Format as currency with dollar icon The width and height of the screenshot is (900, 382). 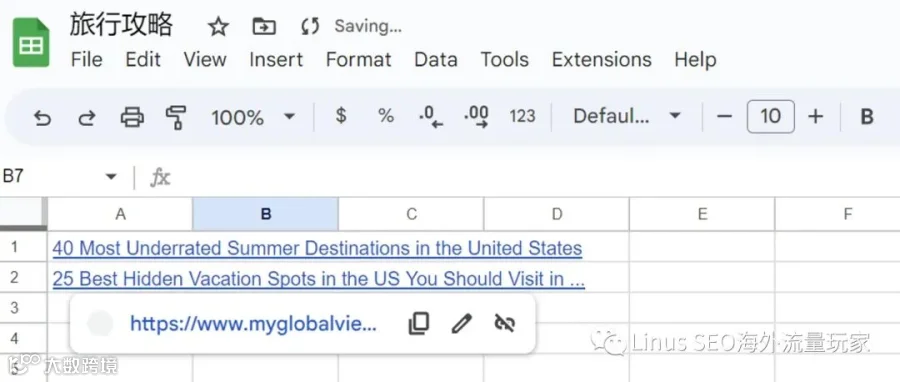pyautogui.click(x=341, y=116)
